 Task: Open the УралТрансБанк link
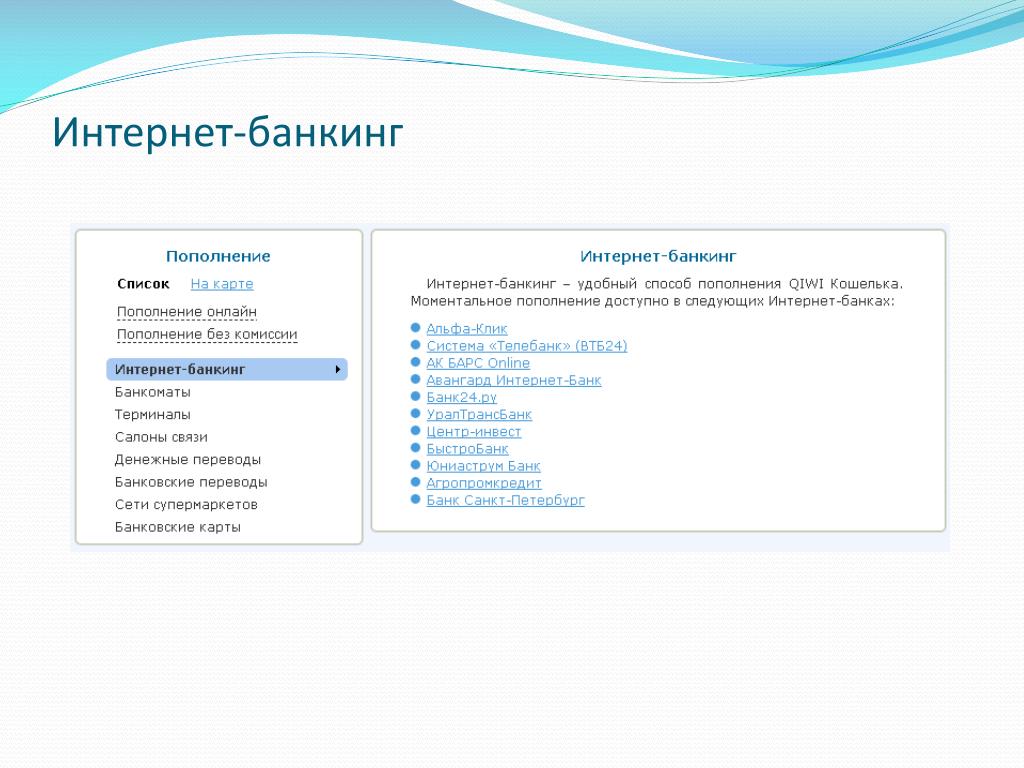tap(479, 414)
